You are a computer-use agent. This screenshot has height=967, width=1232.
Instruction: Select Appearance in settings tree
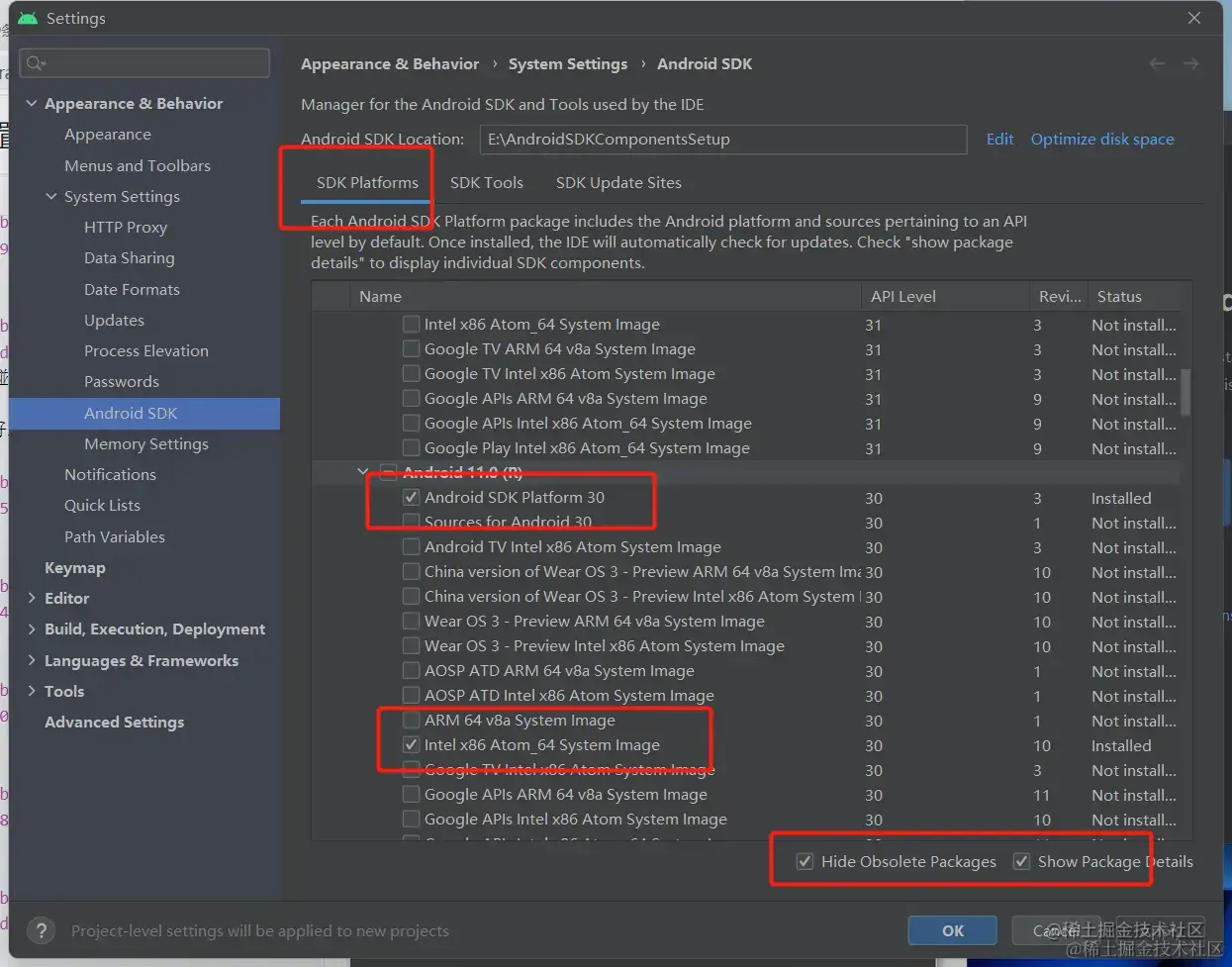click(108, 134)
